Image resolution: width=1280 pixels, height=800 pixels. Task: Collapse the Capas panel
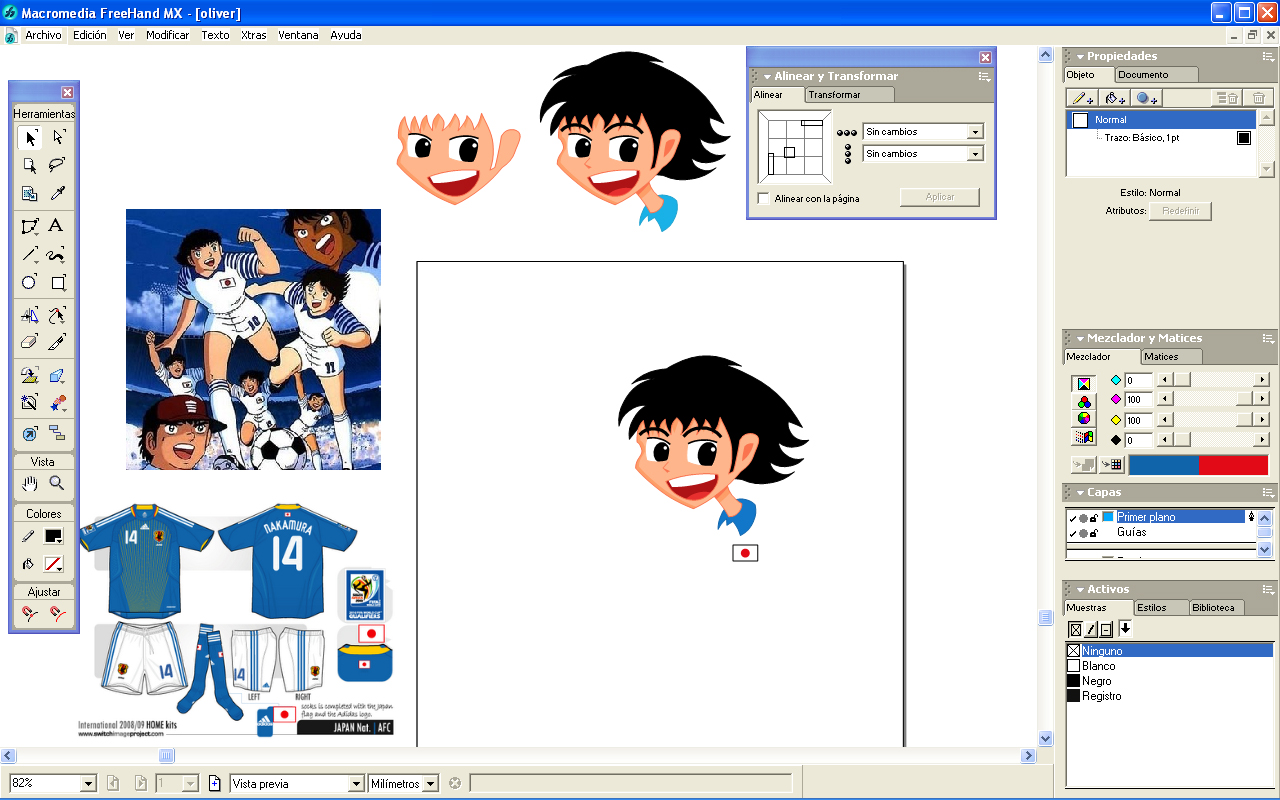coord(1080,493)
